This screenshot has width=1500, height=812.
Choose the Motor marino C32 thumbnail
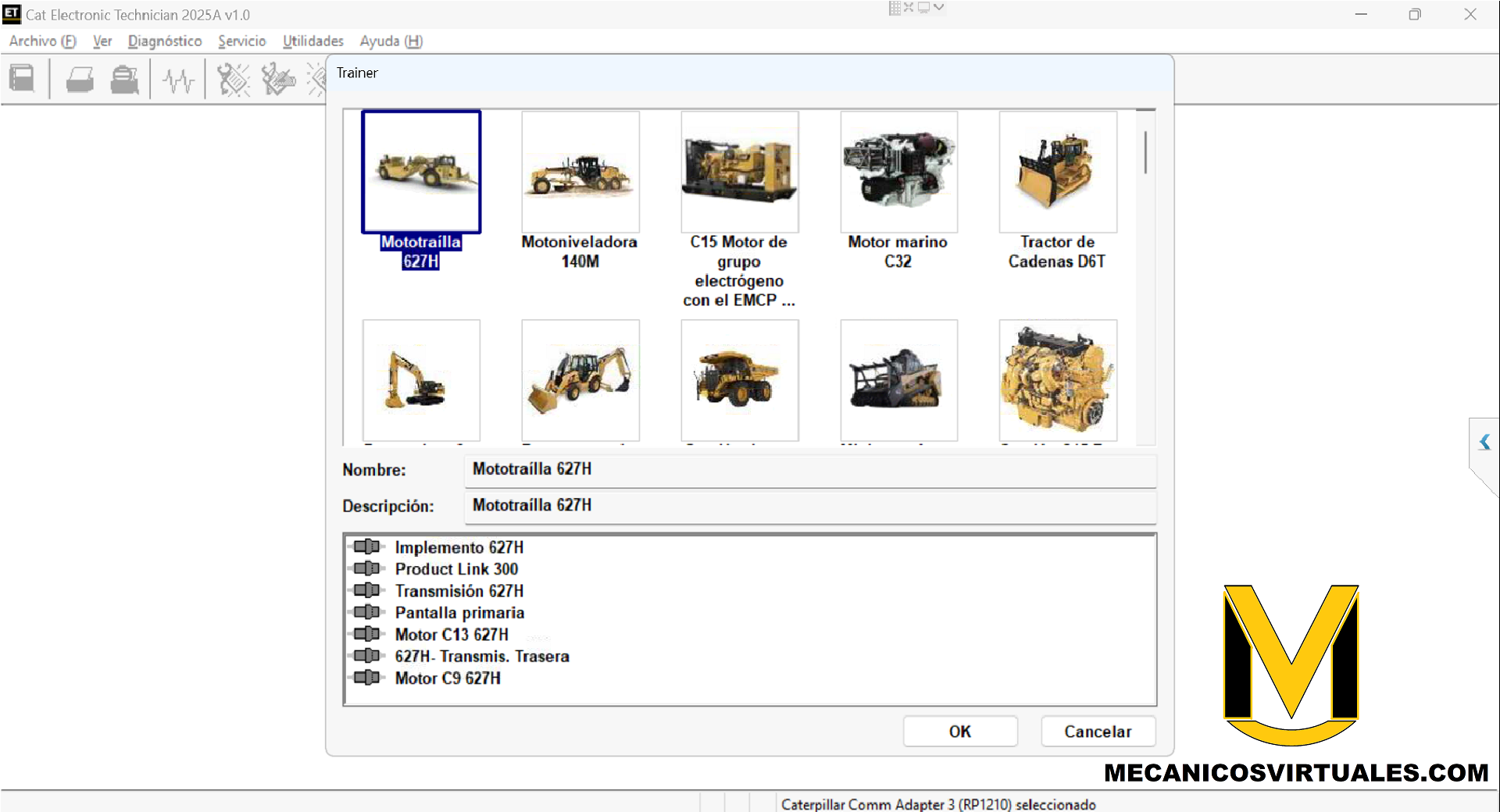coord(898,173)
